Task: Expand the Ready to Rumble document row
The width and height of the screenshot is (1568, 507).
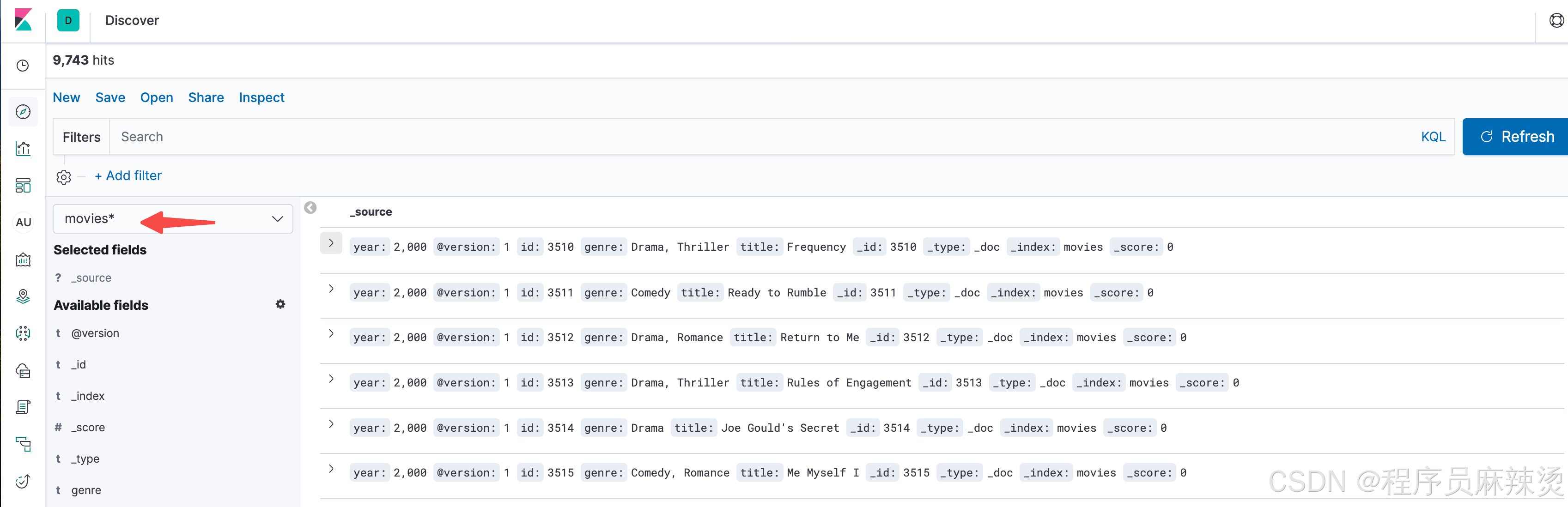Action: tap(331, 289)
